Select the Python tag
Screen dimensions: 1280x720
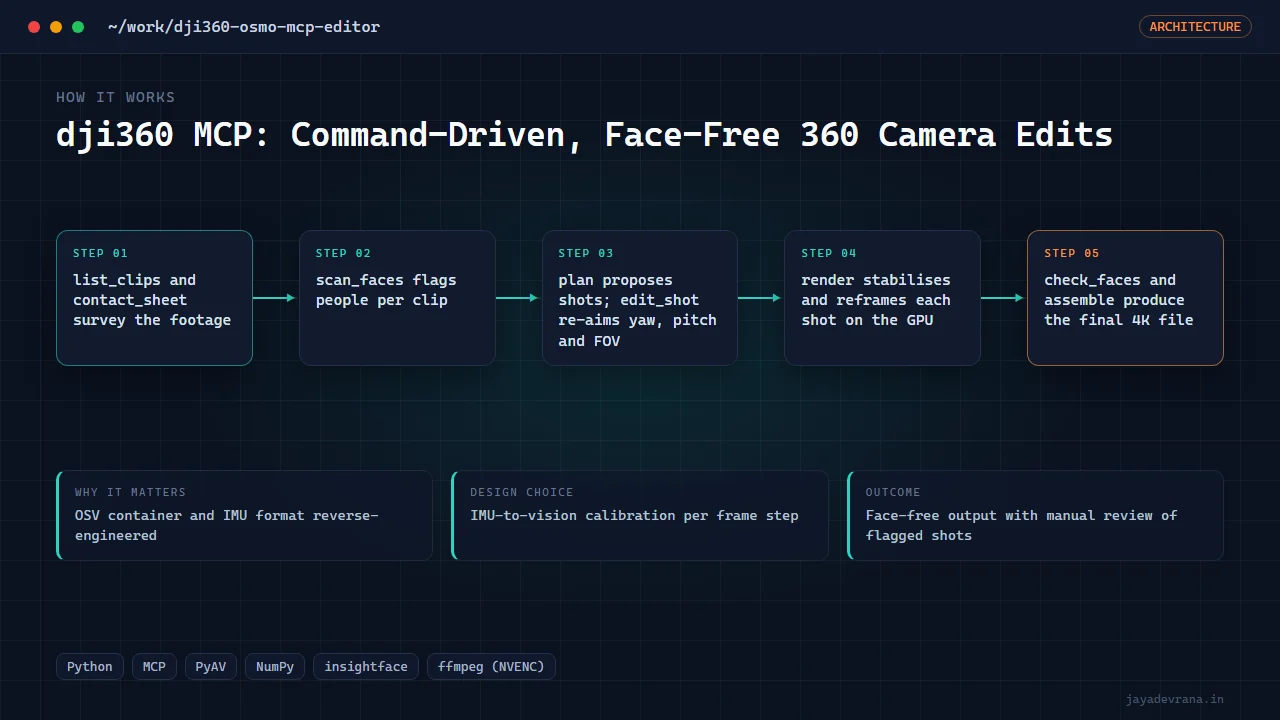tap(90, 667)
